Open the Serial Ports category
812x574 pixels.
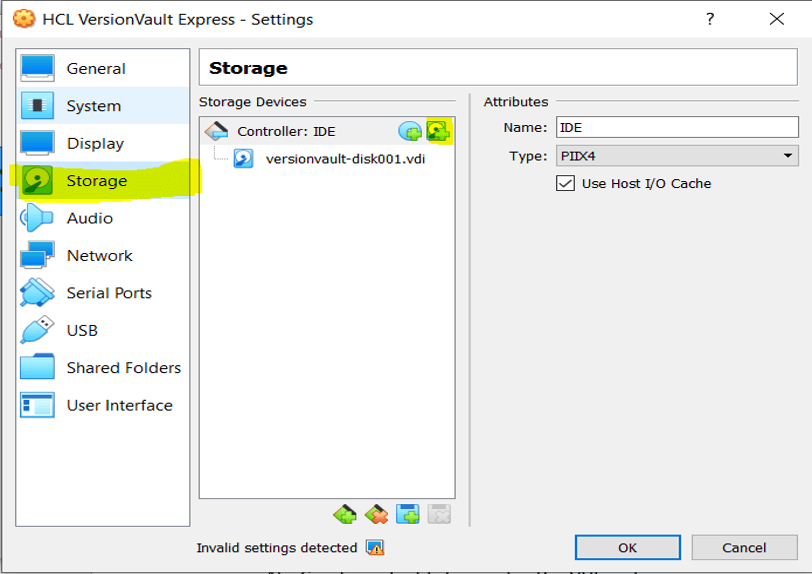[x=103, y=293]
